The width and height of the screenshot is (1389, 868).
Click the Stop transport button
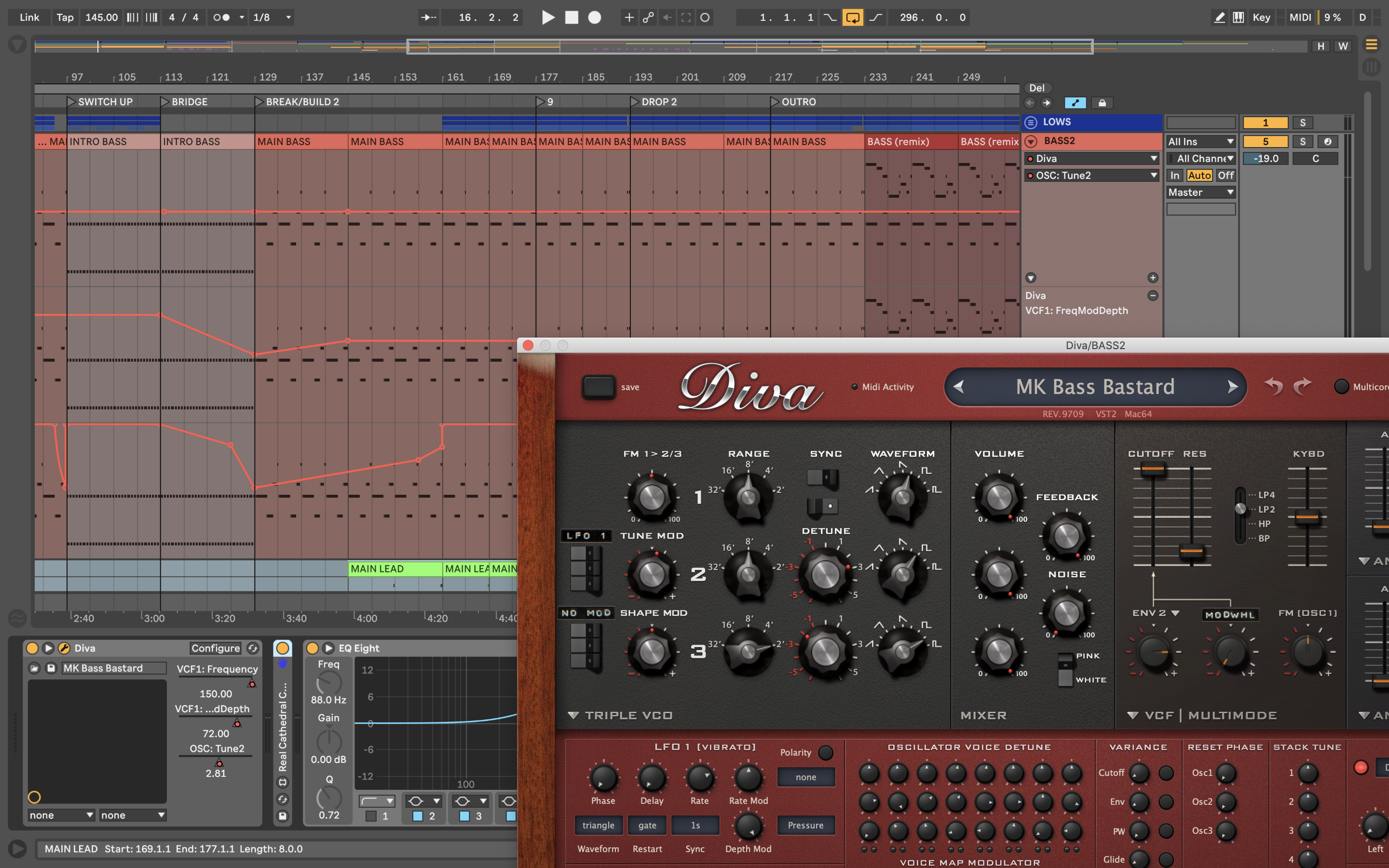572,17
